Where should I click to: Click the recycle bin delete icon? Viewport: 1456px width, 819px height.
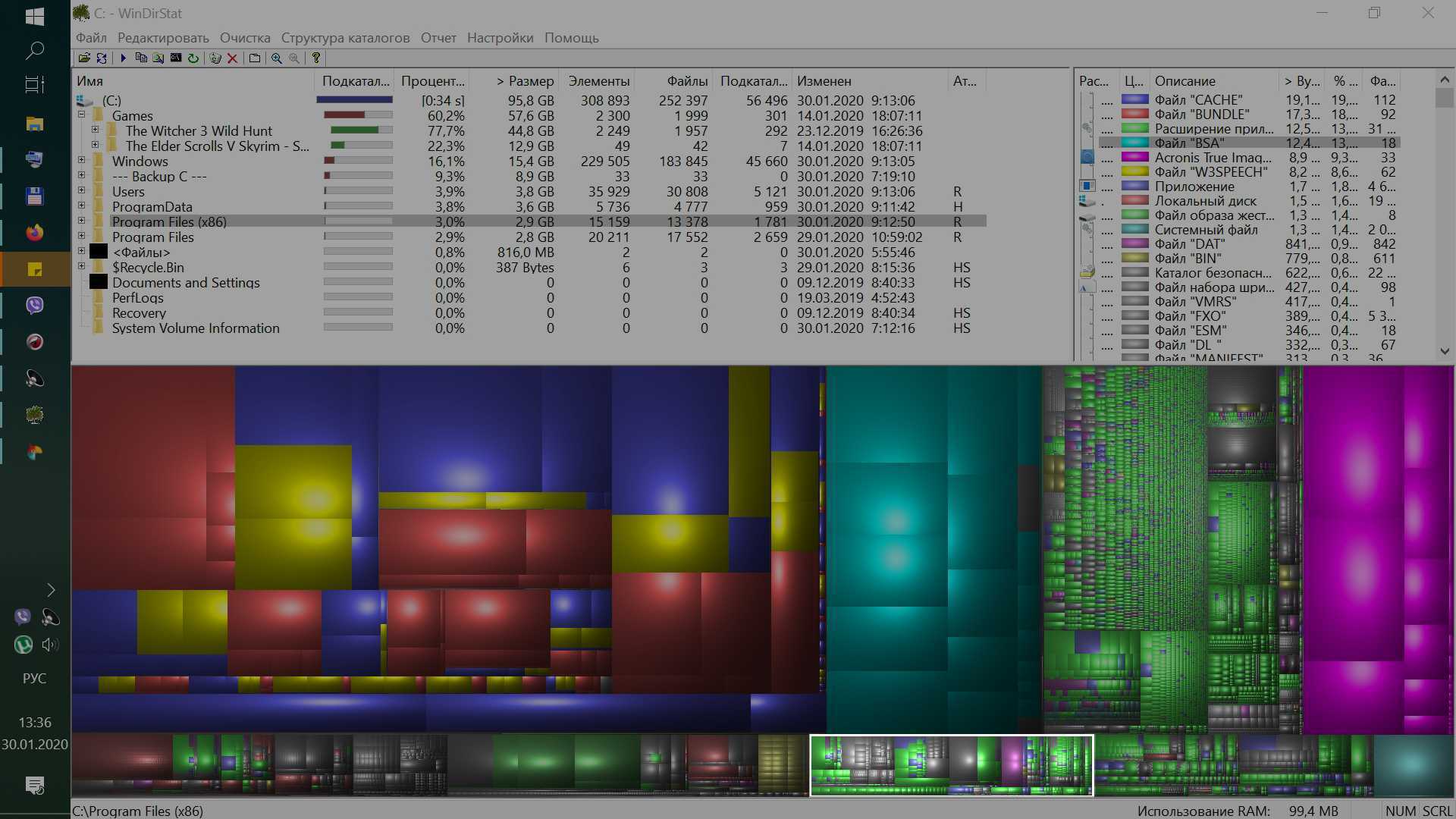(x=215, y=58)
